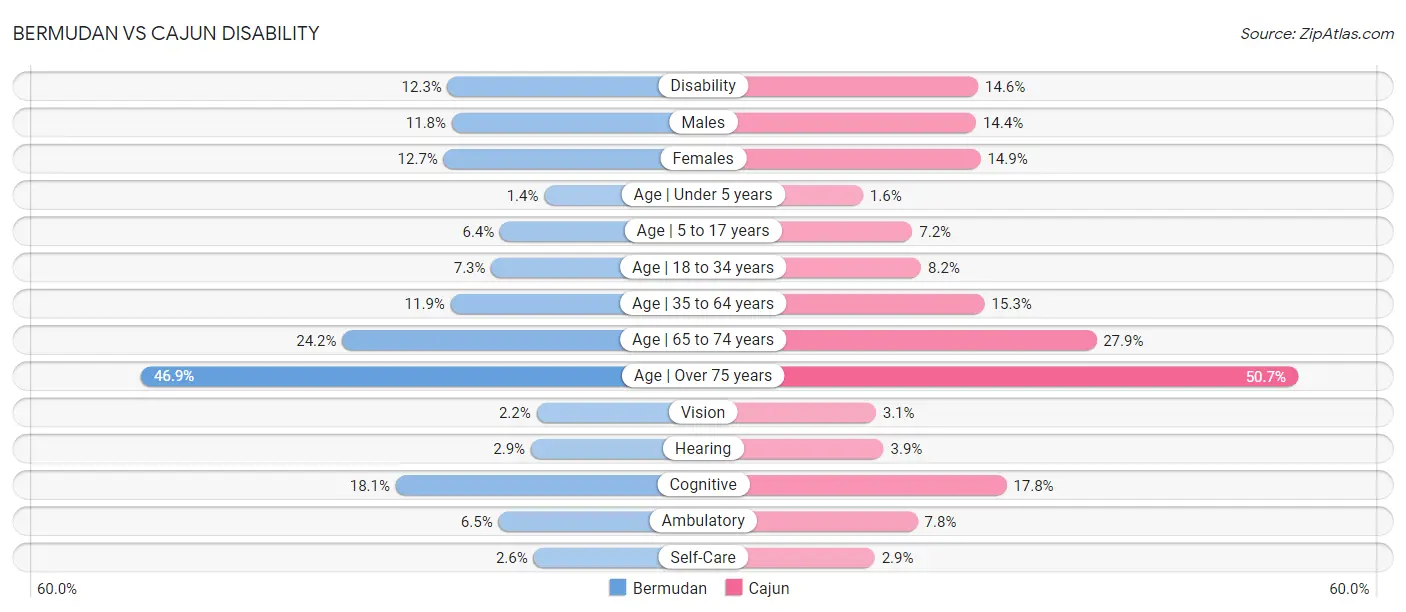Select the Disability category label

703,86
